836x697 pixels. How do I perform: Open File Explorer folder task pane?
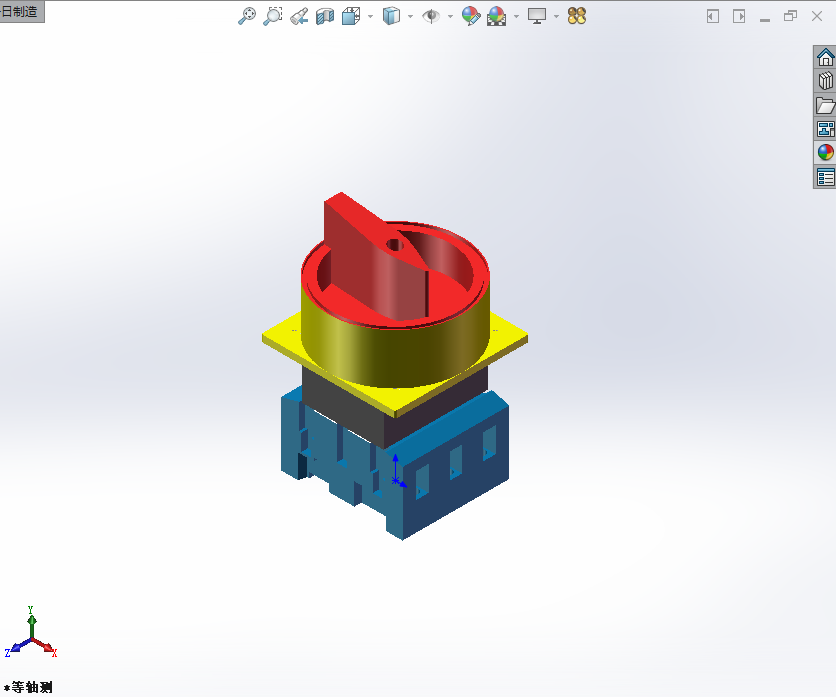tap(825, 105)
